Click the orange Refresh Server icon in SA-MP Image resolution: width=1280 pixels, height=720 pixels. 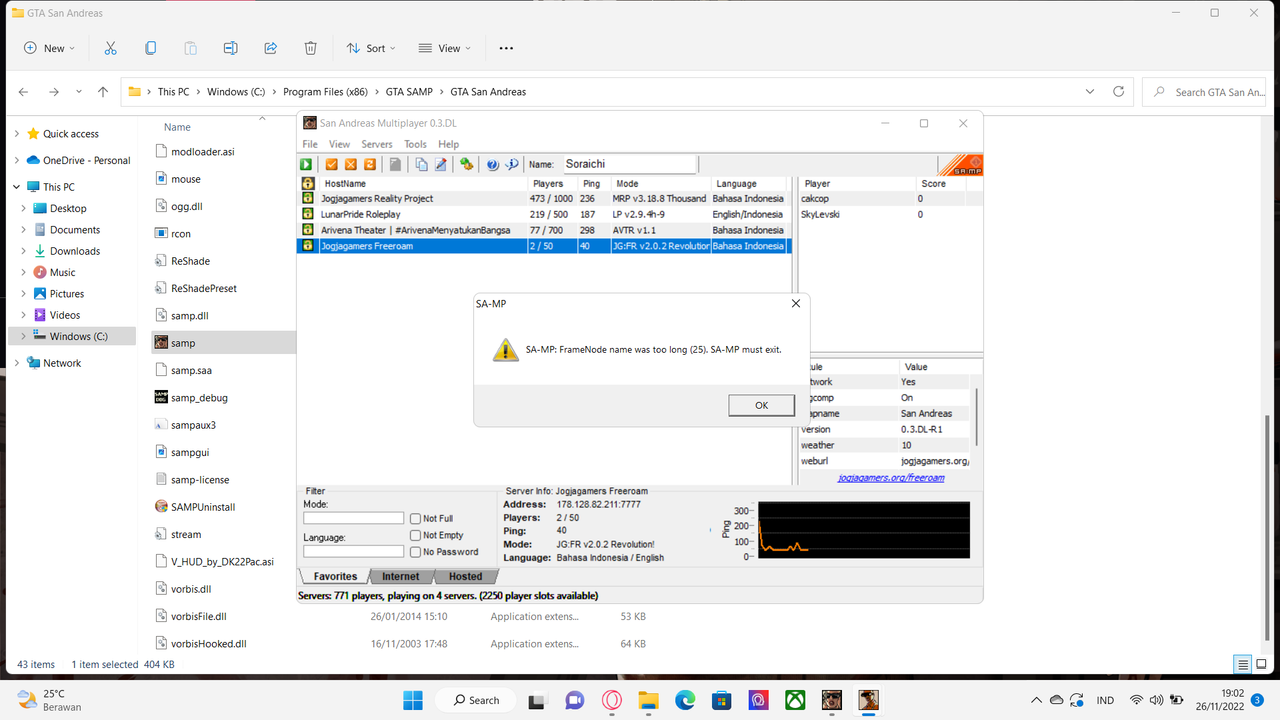(370, 164)
